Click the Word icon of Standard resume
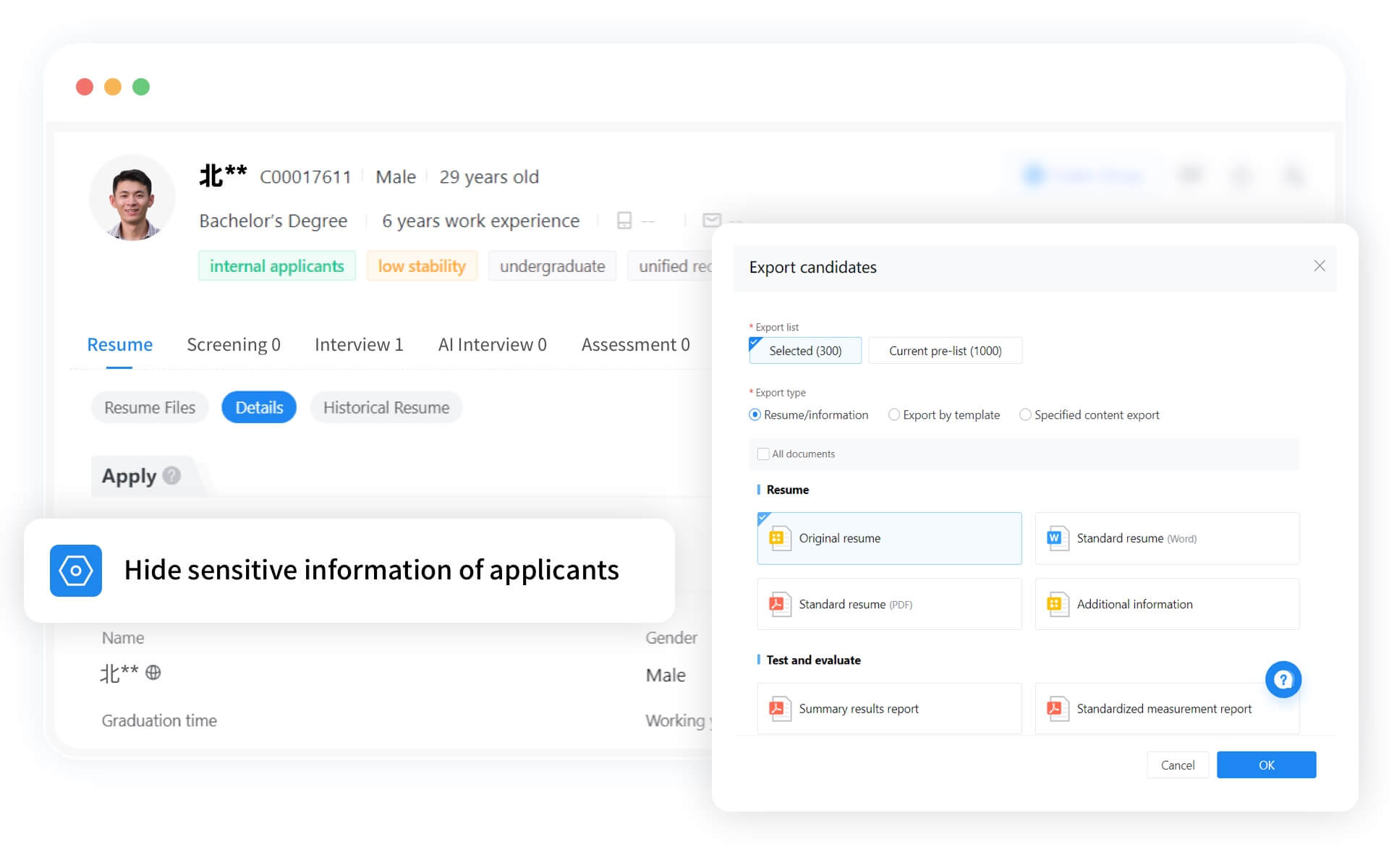The width and height of the screenshot is (1389, 868). tap(1056, 538)
